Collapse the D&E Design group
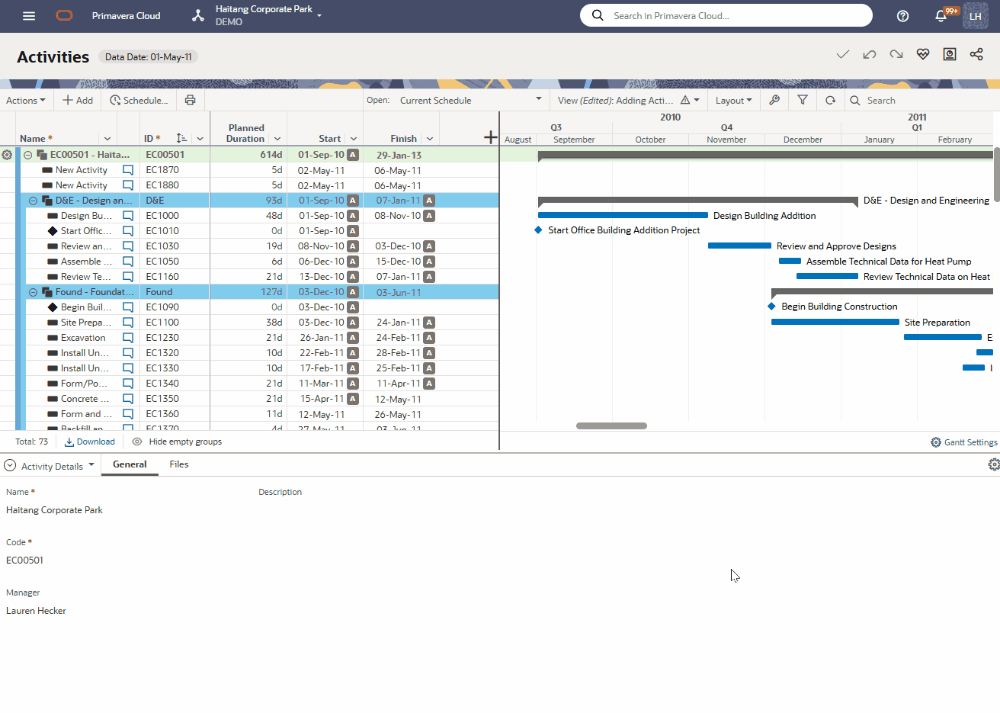 [x=33, y=201]
